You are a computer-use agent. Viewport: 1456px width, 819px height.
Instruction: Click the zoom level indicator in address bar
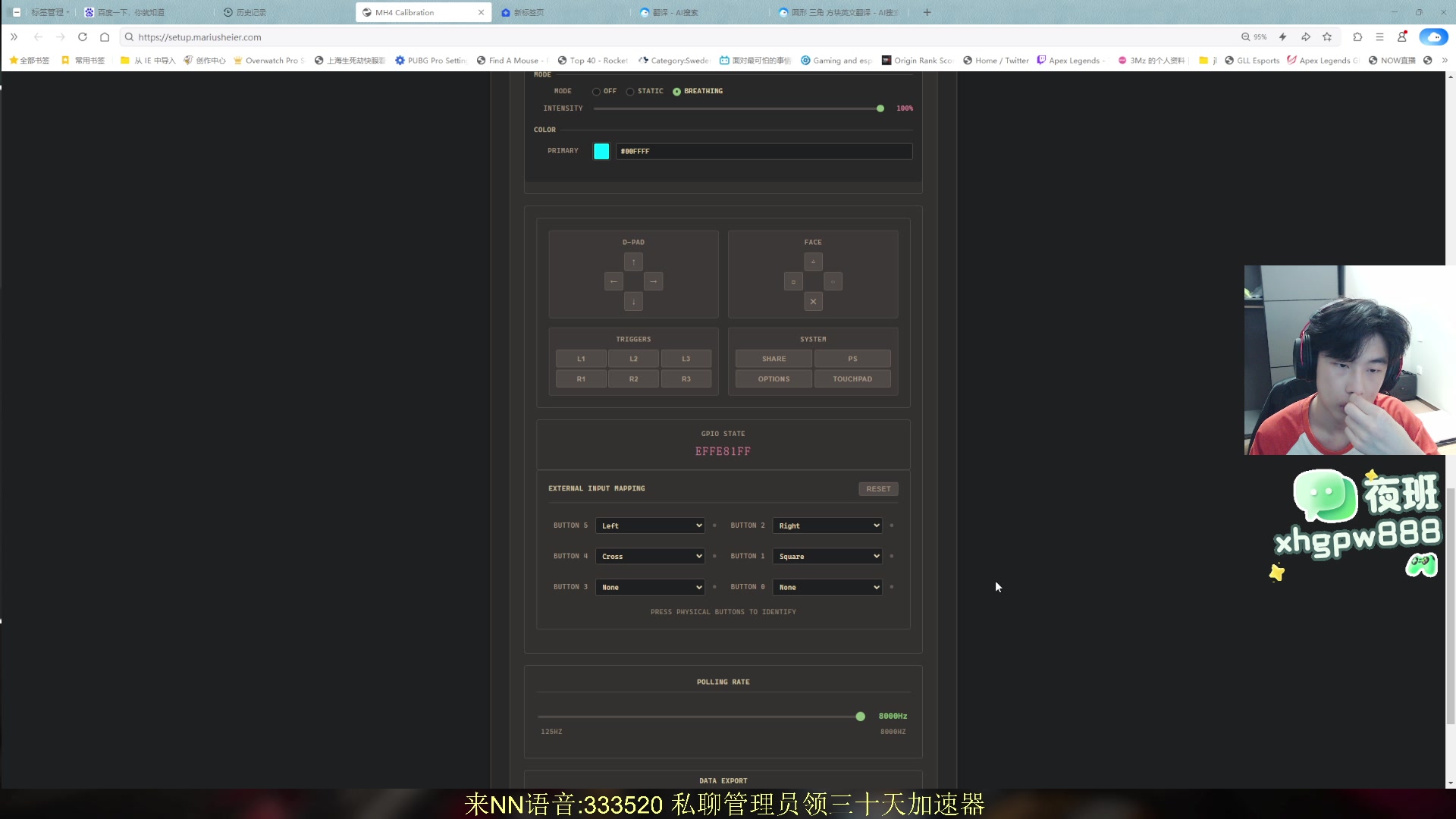1254,36
